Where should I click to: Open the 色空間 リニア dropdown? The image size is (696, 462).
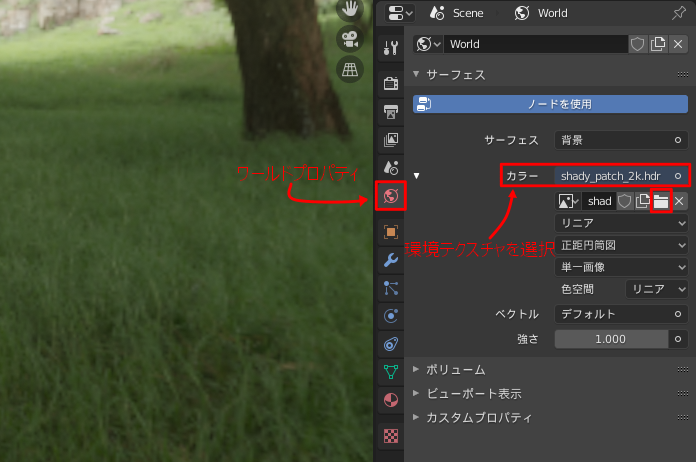tap(656, 289)
